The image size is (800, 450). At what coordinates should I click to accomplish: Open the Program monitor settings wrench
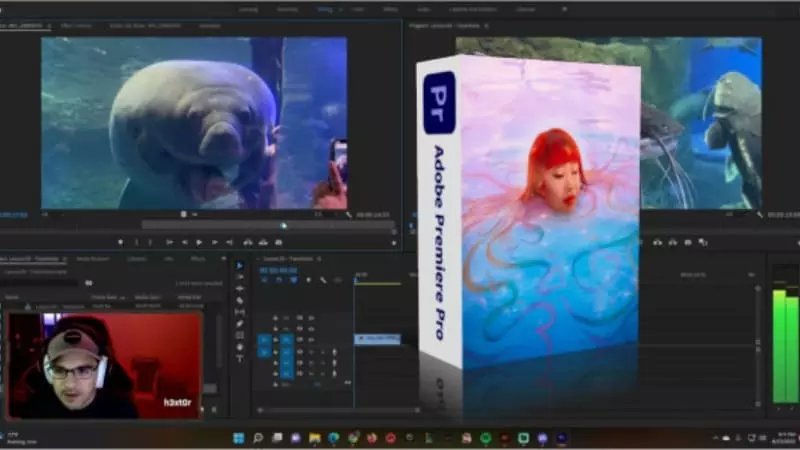click(x=760, y=215)
